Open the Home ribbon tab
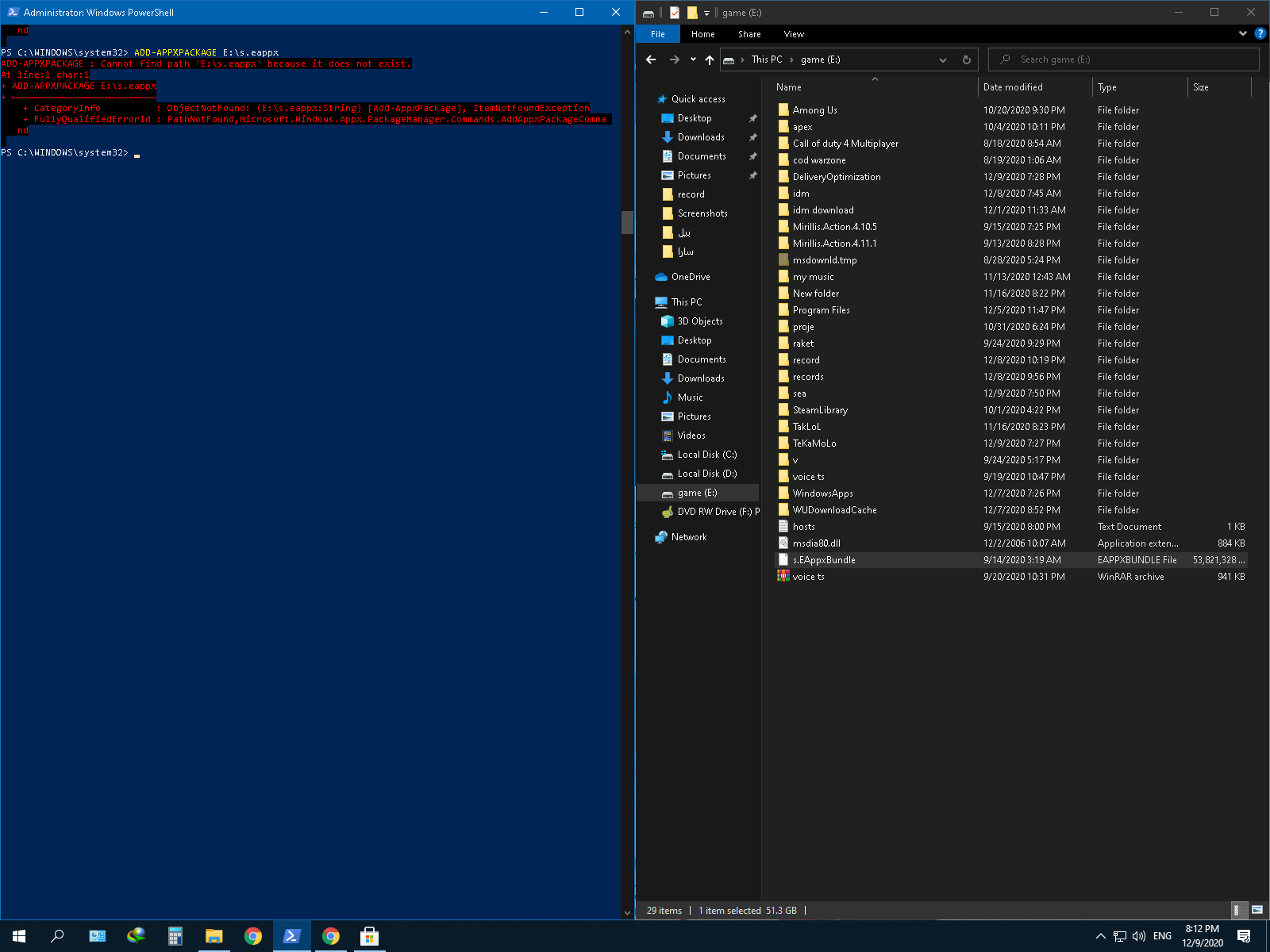 pos(702,34)
